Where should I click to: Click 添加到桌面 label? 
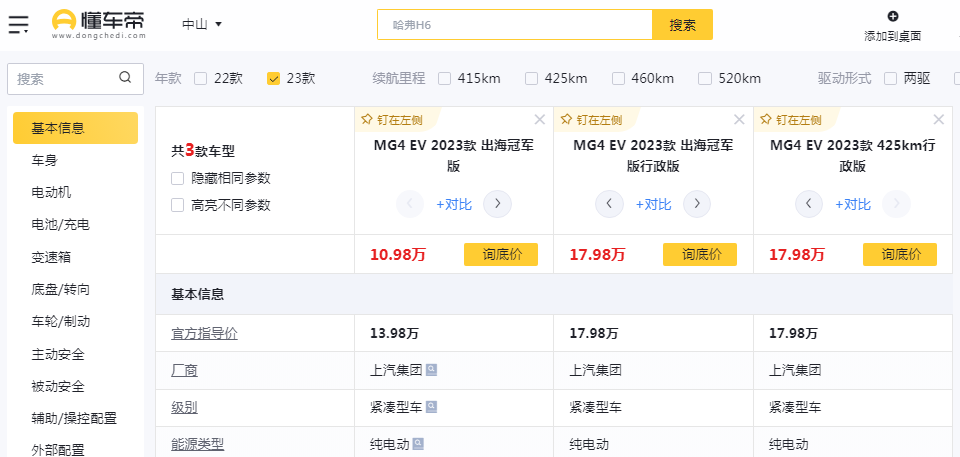893,36
